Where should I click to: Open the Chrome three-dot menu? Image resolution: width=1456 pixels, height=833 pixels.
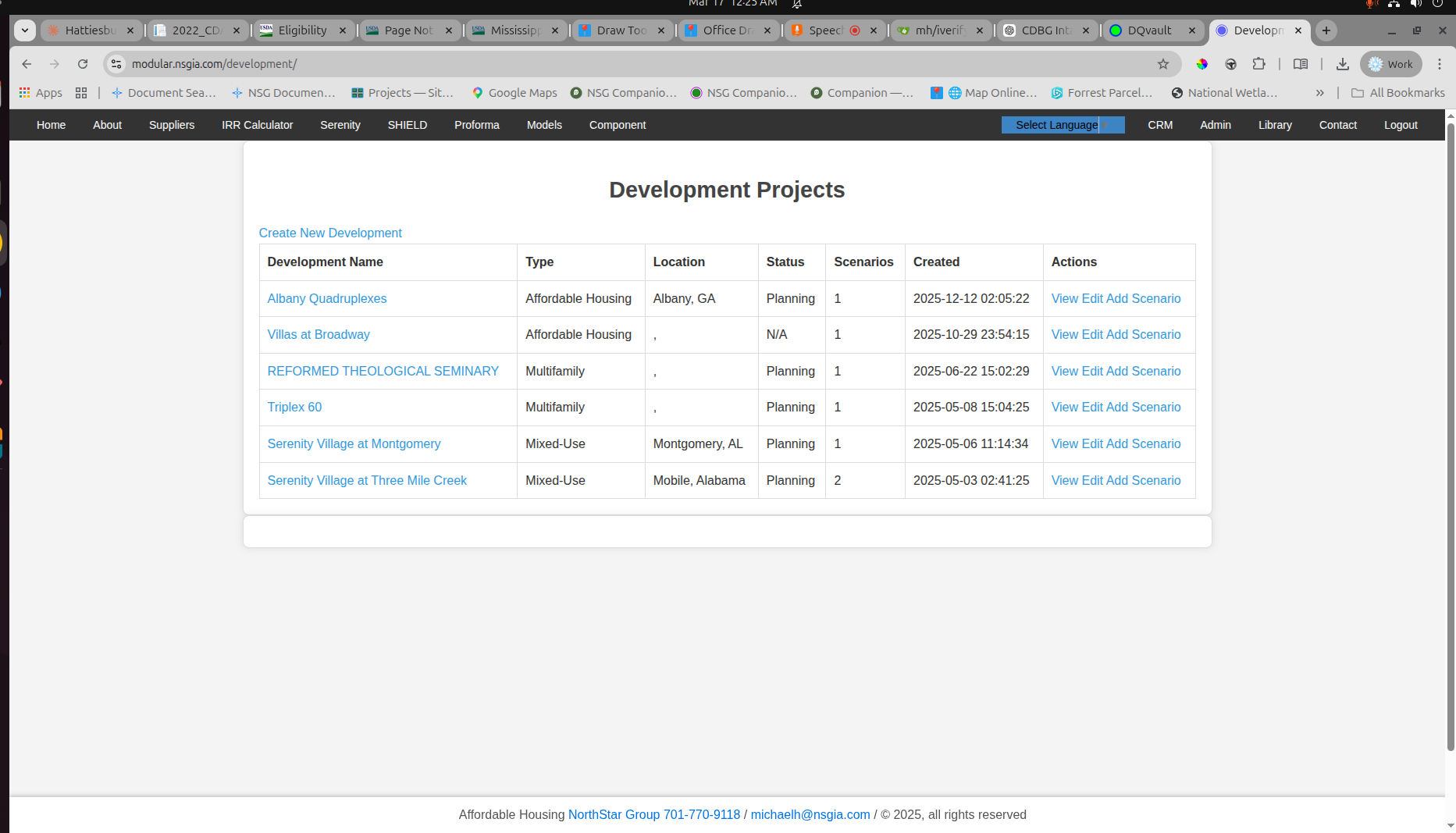point(1440,64)
